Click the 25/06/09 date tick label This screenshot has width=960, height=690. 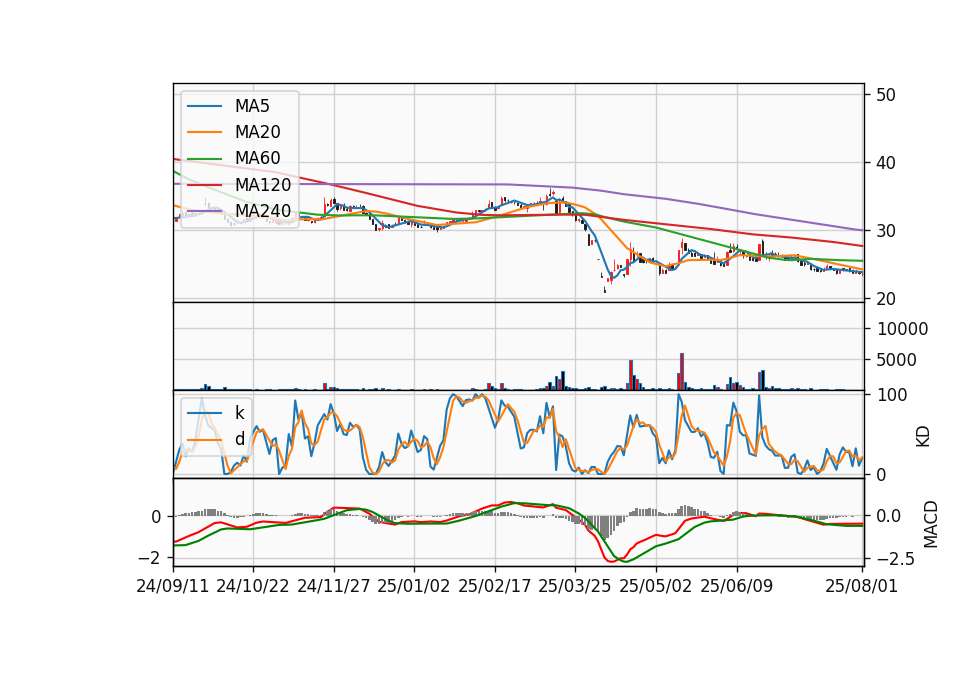coord(737,586)
